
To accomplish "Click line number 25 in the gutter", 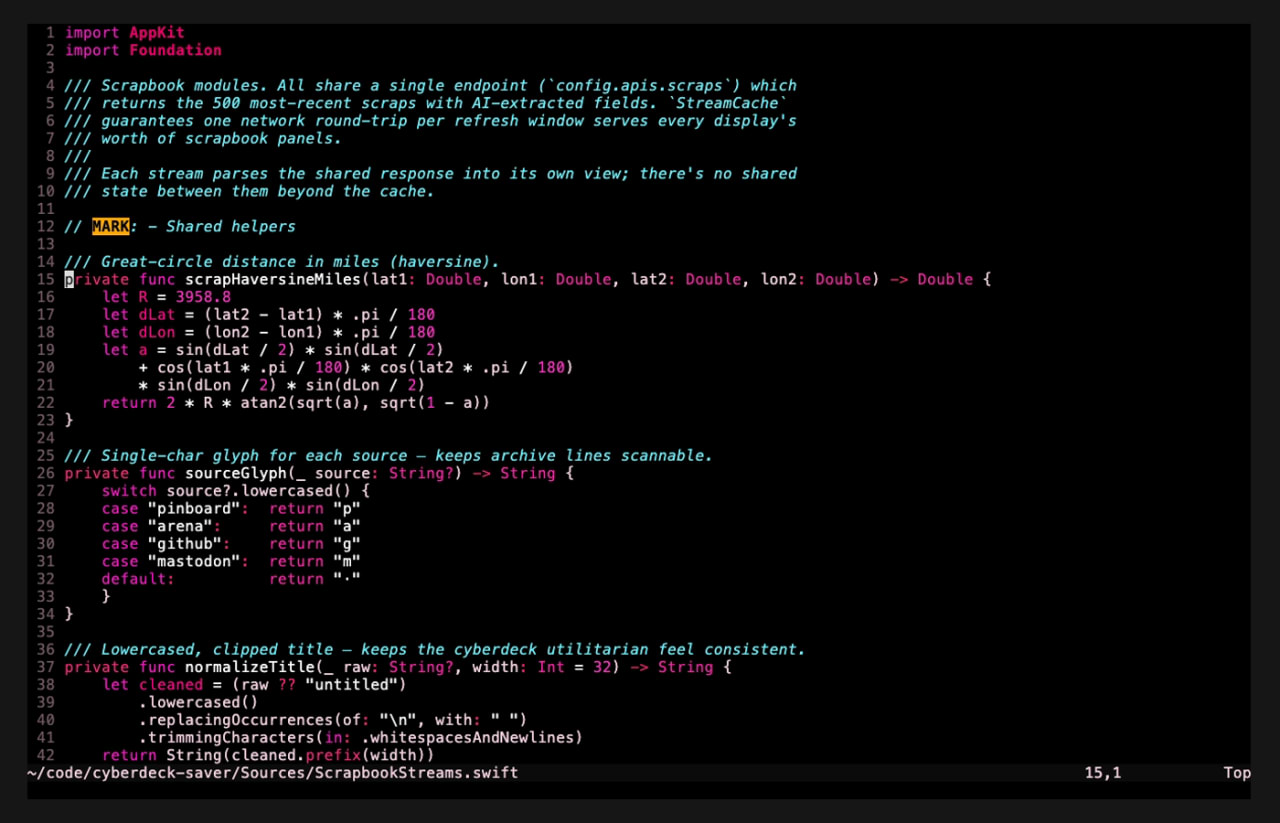I will click(46, 455).
